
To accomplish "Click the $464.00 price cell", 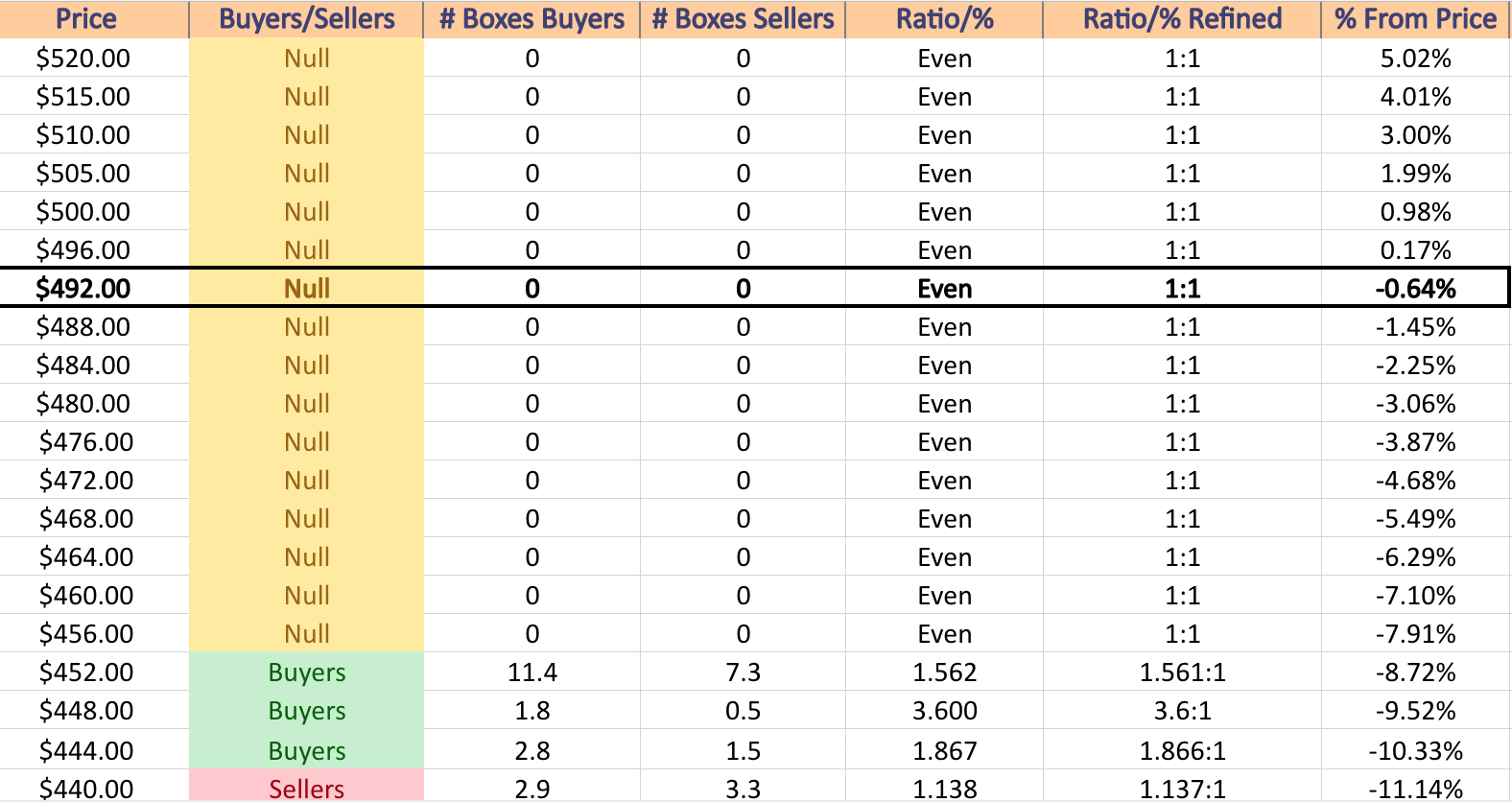I will point(94,557).
